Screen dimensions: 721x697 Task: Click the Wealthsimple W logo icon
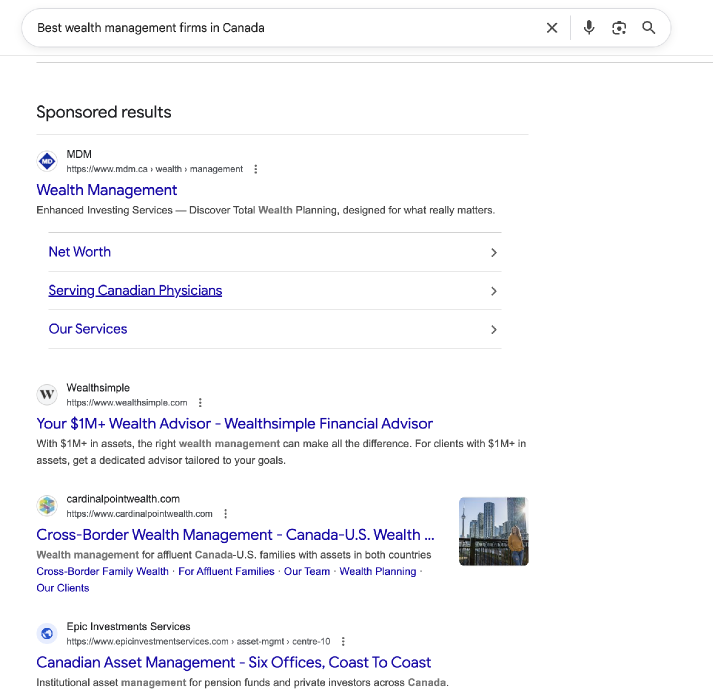47,394
